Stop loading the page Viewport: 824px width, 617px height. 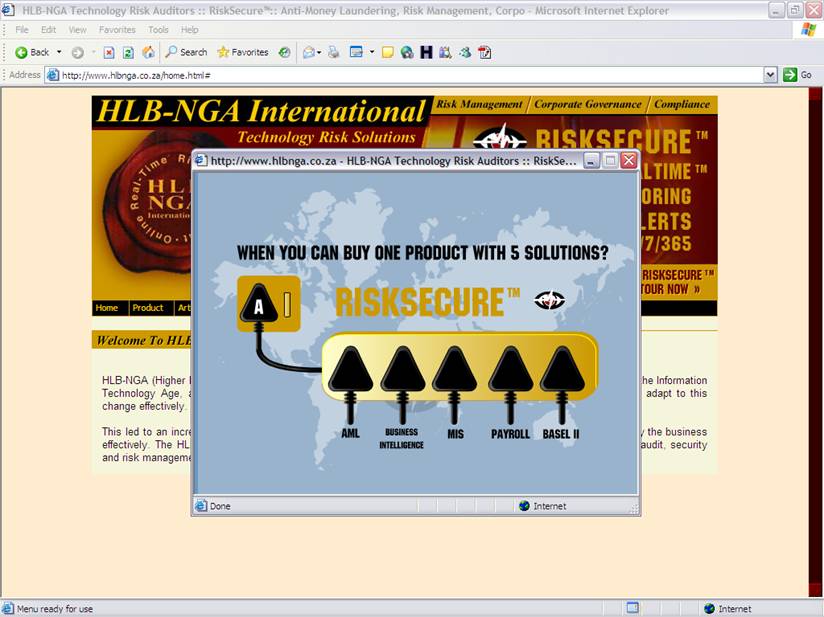[x=109, y=52]
